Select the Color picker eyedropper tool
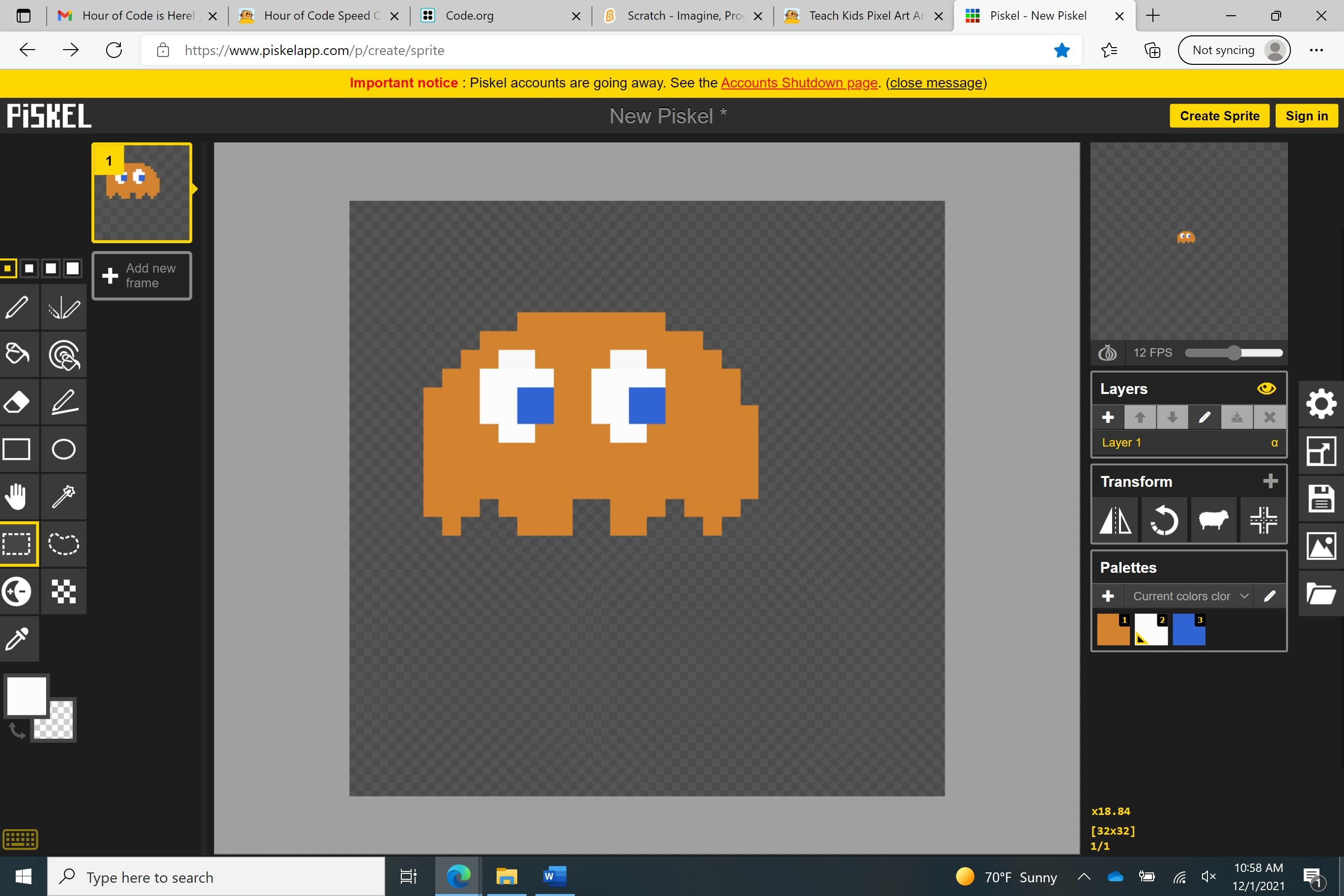1344x896 pixels. 17,639
